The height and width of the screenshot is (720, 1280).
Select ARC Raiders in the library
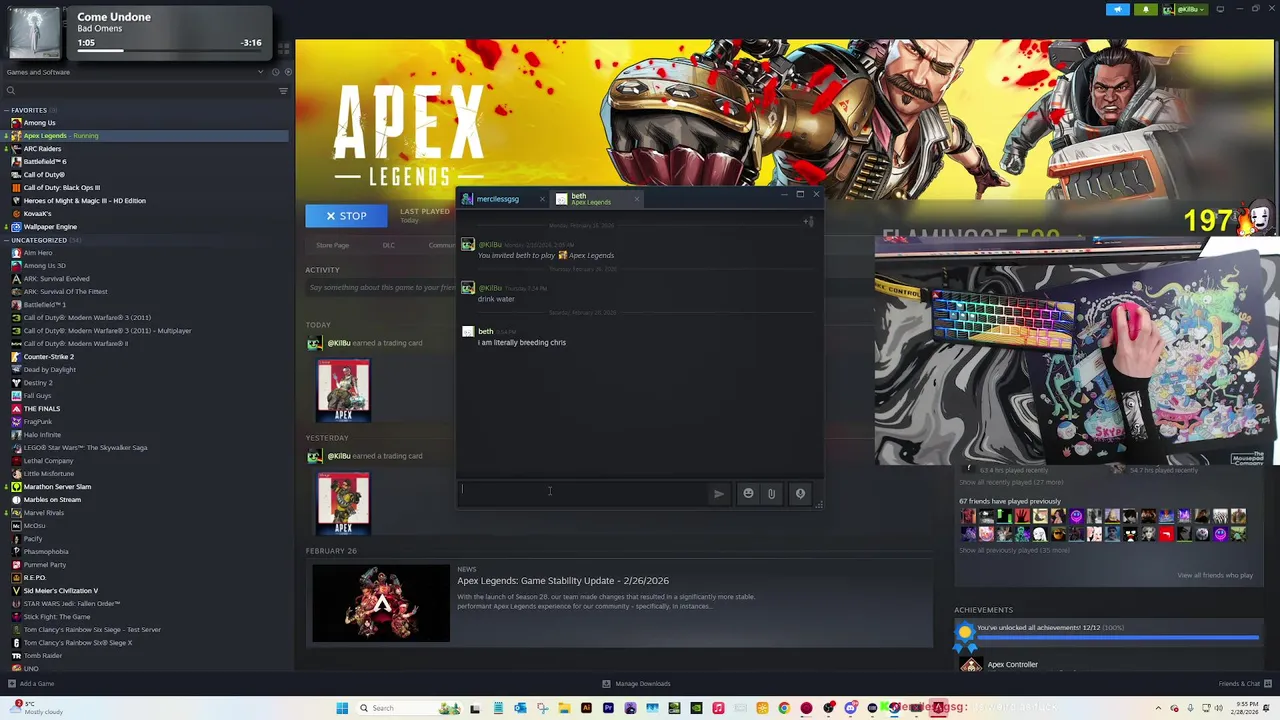42,149
